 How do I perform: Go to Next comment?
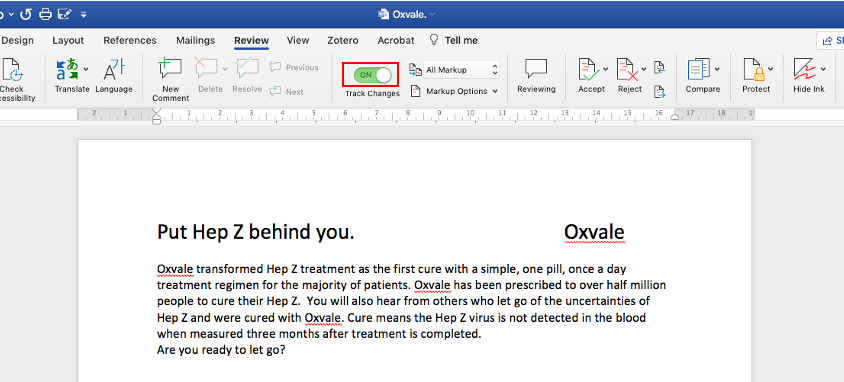287,91
